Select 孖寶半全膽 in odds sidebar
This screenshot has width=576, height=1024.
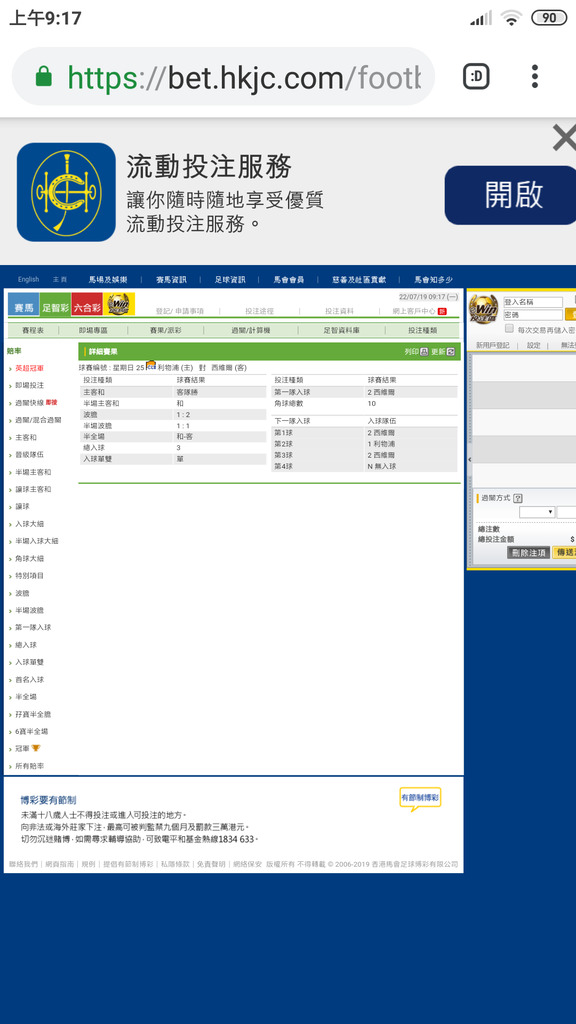tap(33, 714)
